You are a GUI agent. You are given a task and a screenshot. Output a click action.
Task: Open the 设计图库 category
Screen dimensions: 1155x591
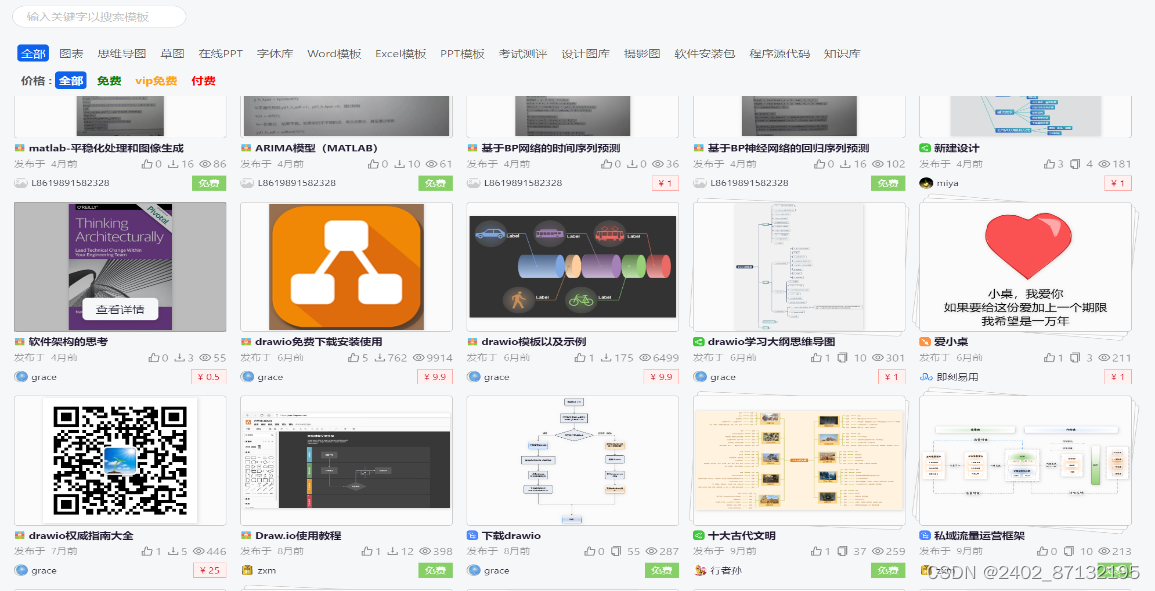pyautogui.click(x=586, y=54)
